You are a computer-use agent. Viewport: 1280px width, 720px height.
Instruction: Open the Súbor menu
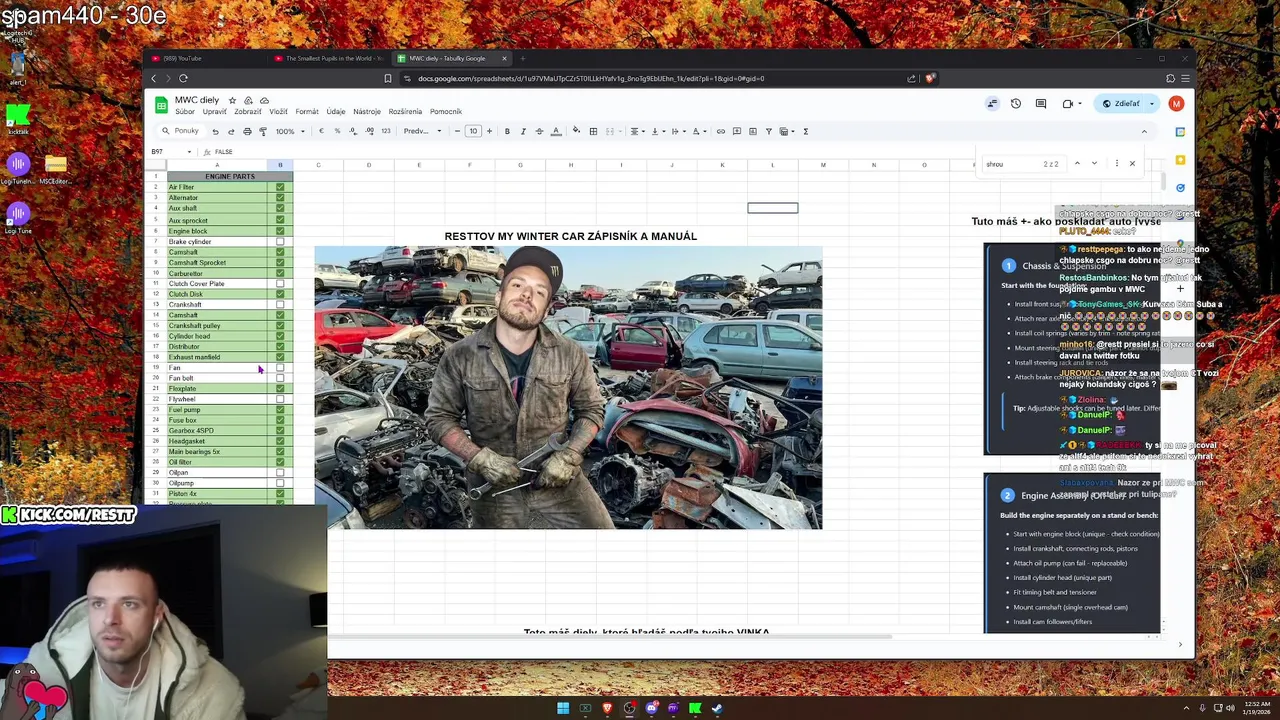tap(185, 112)
